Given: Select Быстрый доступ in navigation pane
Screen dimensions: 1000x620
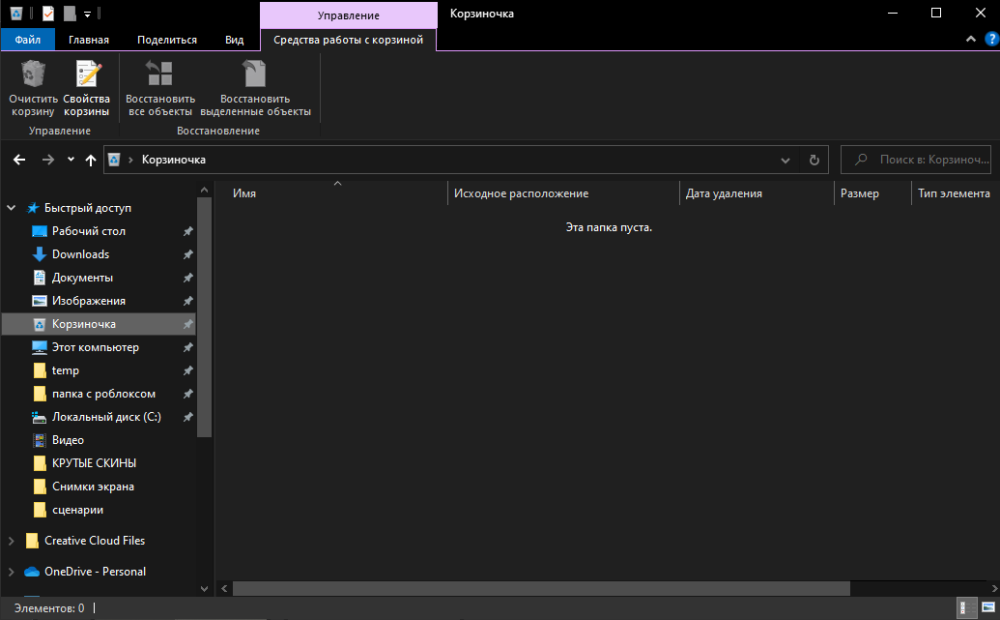Looking at the screenshot, I should pos(87,208).
